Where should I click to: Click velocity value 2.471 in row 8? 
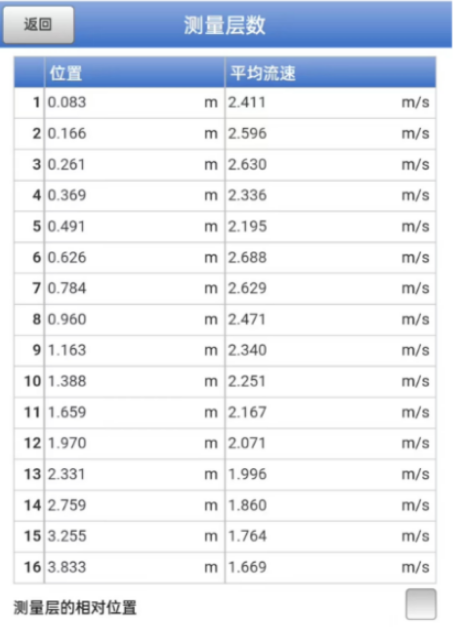(x=247, y=319)
